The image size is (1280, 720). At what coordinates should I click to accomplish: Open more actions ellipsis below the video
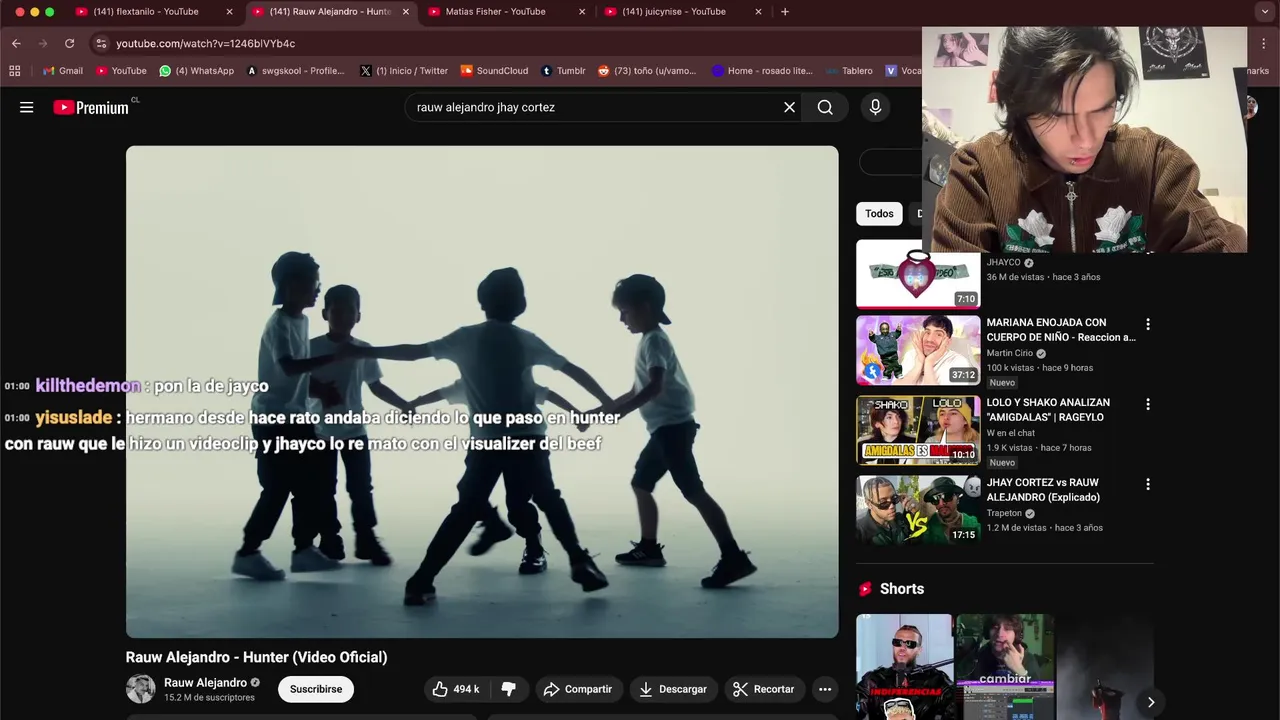[x=825, y=689]
